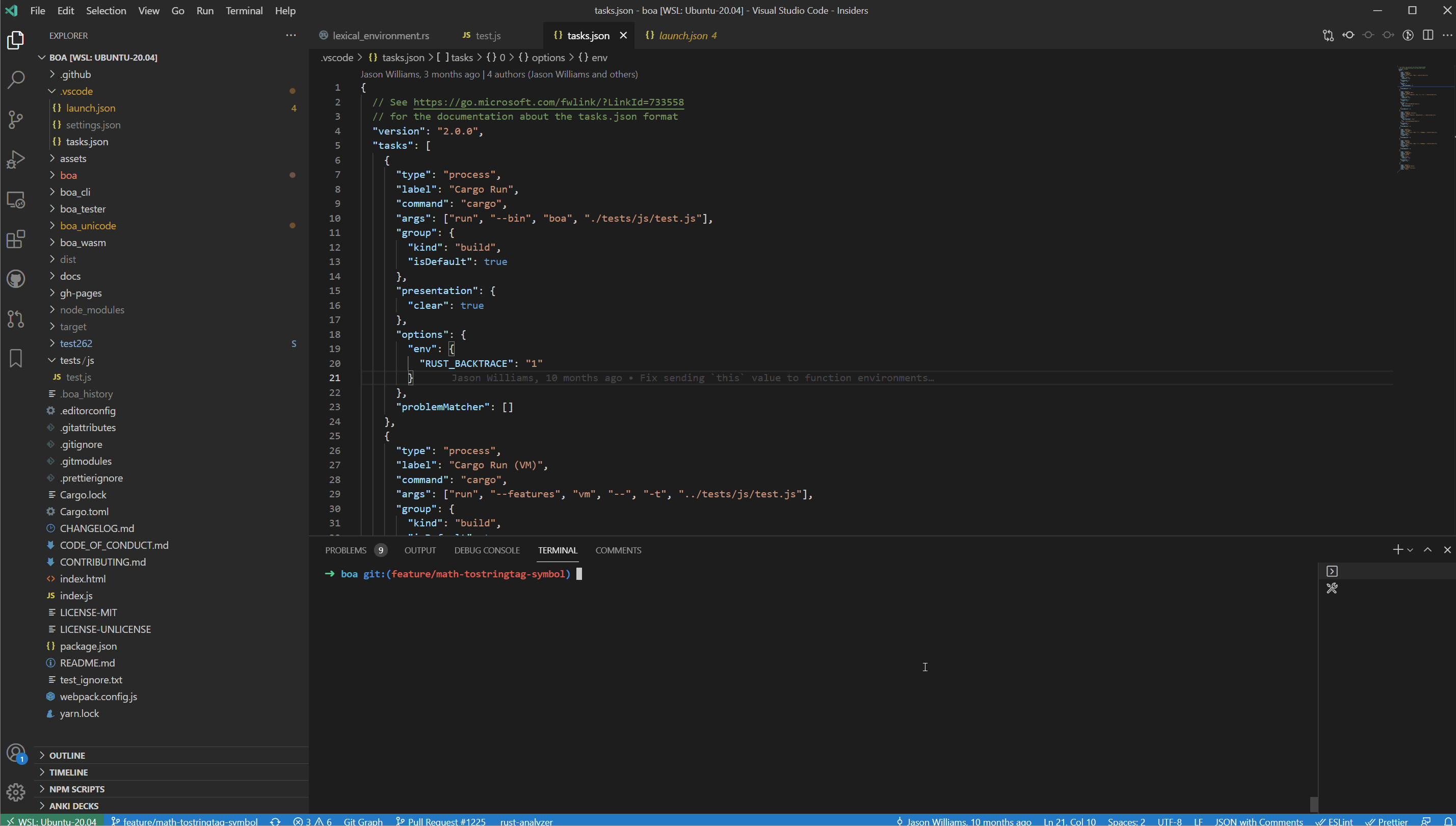Split the editor into two panes
Viewport: 1456px width, 826px height.
tap(1427, 35)
